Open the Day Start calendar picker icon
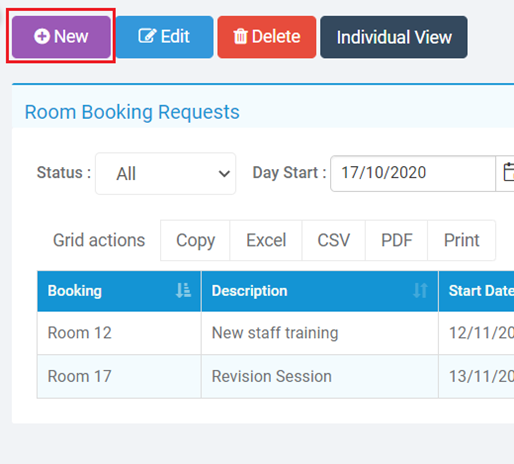514x464 pixels. pyautogui.click(x=507, y=172)
